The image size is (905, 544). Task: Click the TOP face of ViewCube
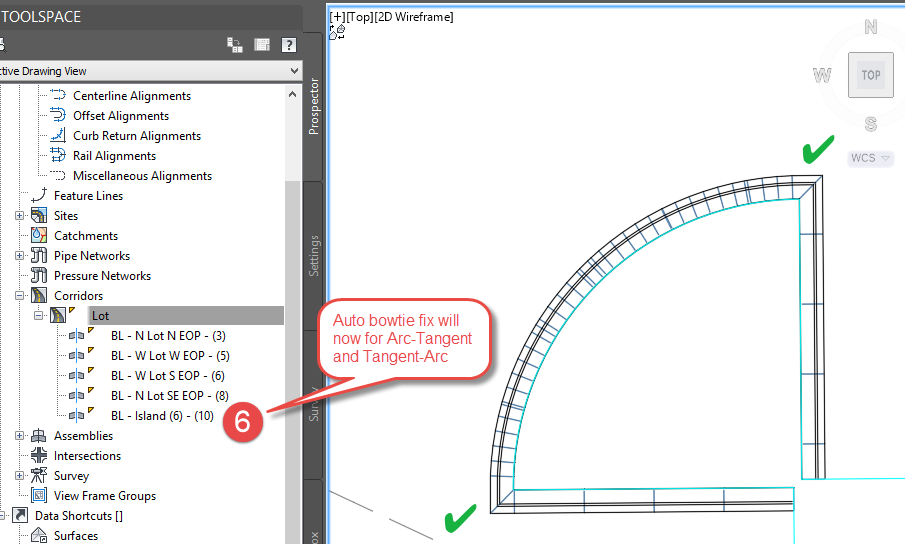pos(870,75)
